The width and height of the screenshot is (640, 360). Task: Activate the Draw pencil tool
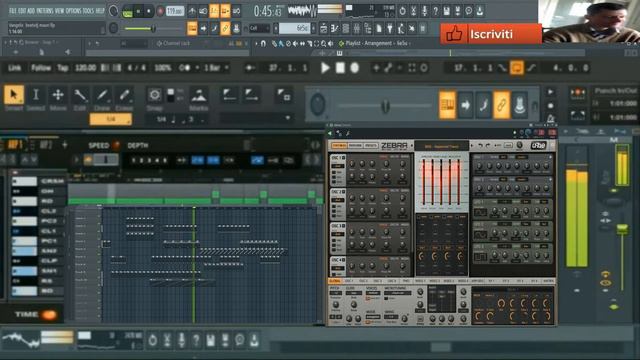point(102,95)
